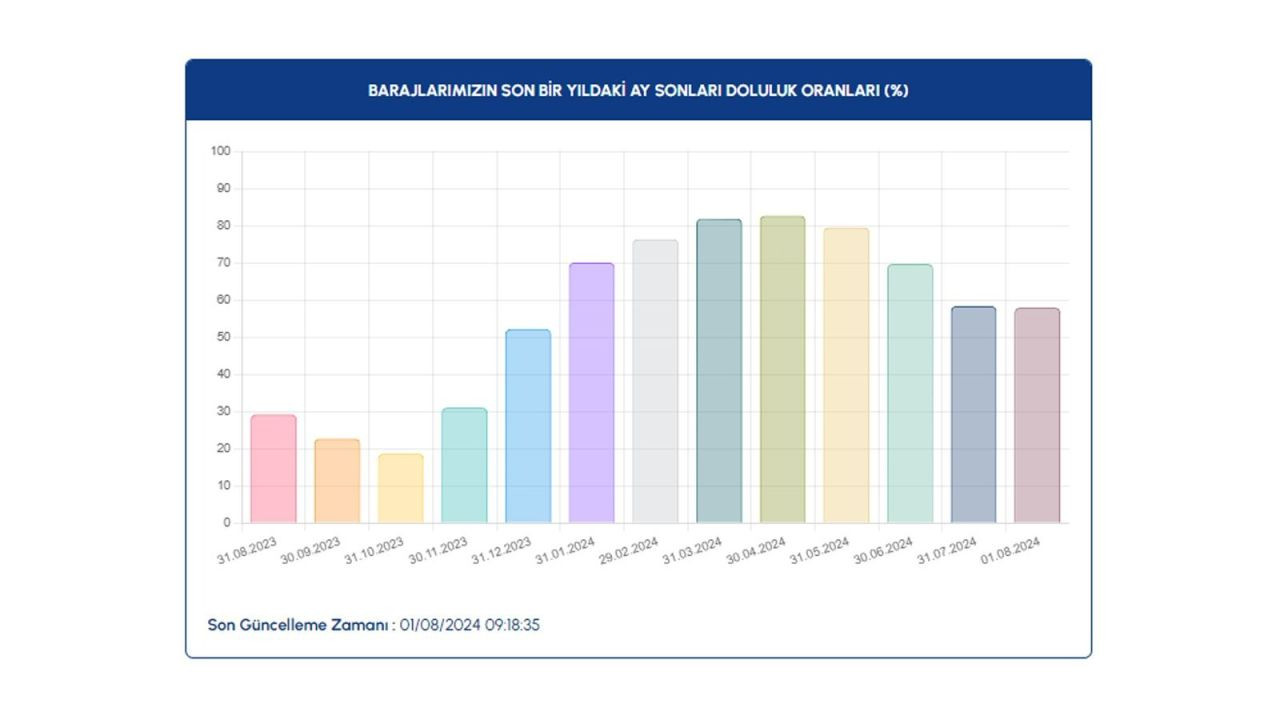Click the 30.09.2023 axis label
The width and height of the screenshot is (1280, 720).
point(311,550)
